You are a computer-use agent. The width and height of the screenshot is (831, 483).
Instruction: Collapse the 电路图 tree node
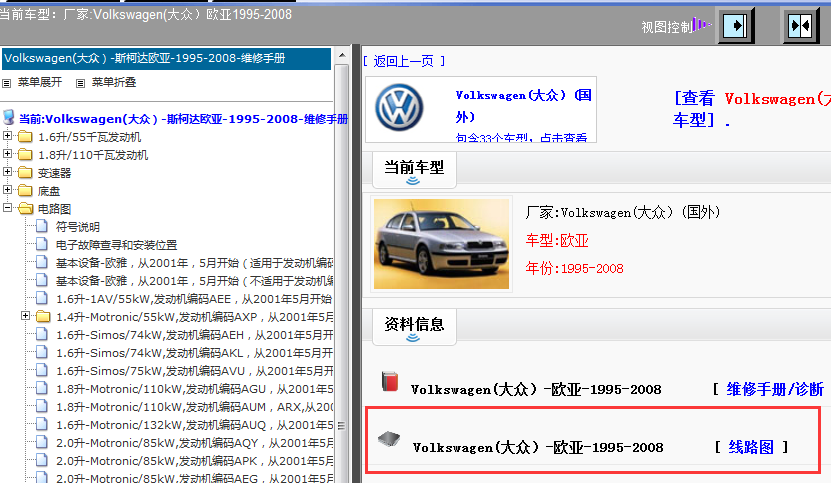[x=7, y=207]
